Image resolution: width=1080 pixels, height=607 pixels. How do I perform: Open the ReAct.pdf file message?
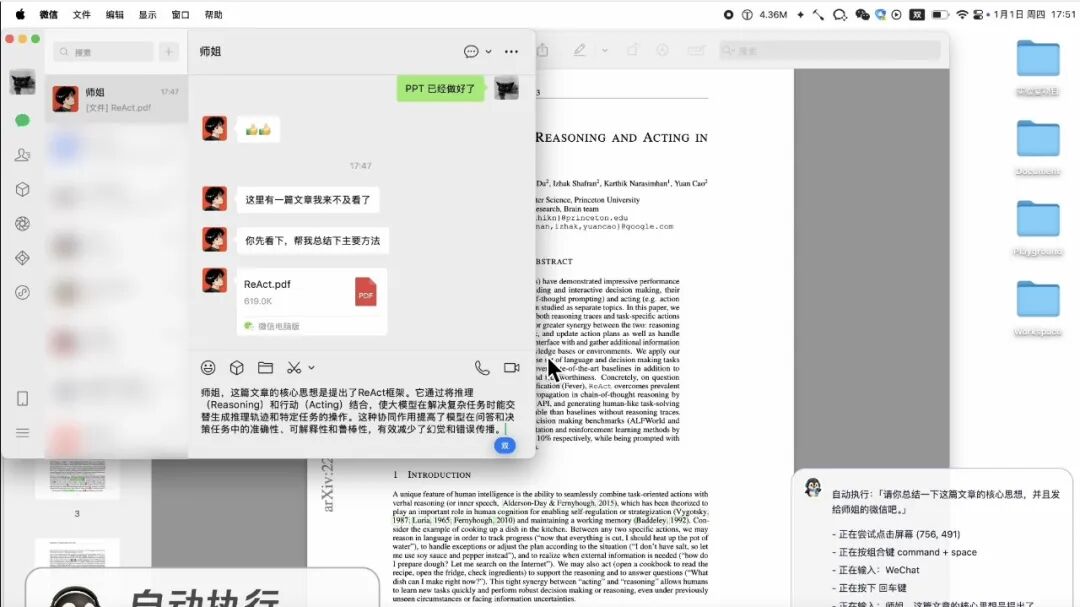[311, 301]
